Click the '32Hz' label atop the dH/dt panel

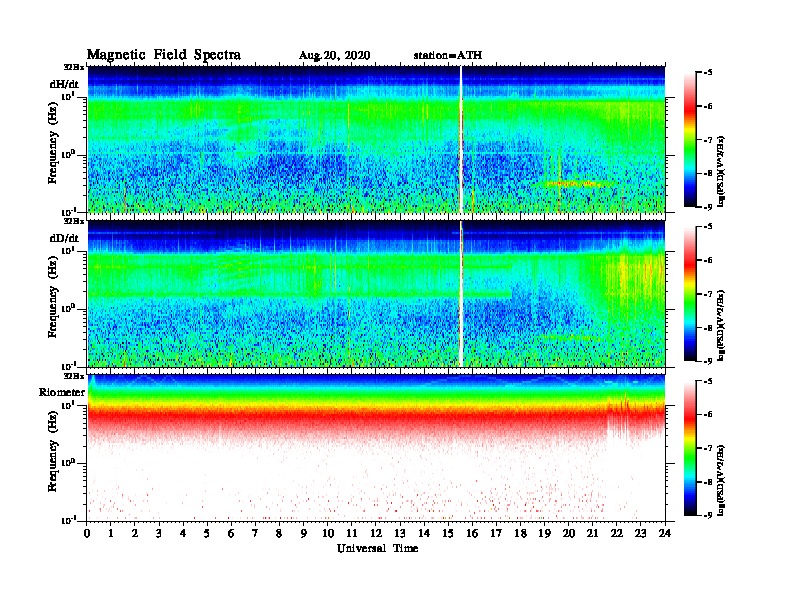[74, 67]
